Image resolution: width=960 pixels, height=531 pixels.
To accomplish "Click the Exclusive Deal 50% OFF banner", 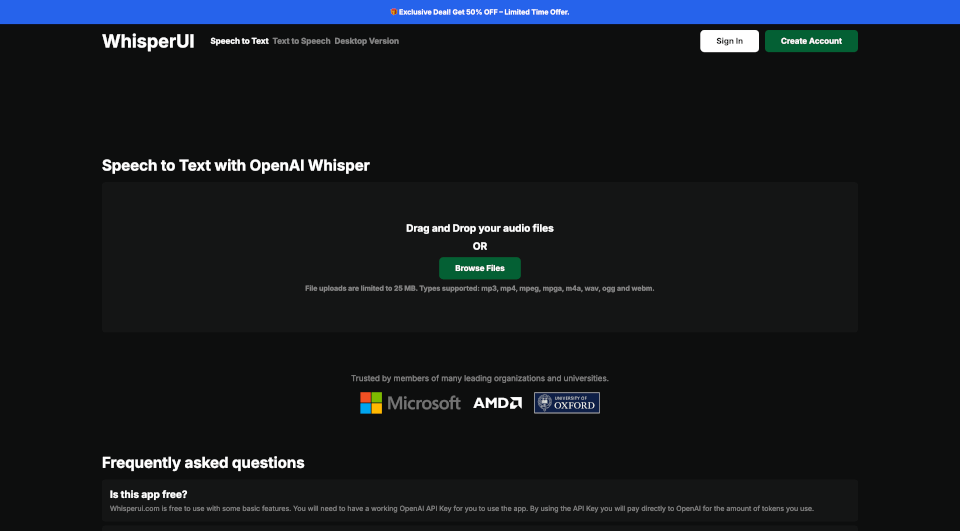I will [480, 12].
